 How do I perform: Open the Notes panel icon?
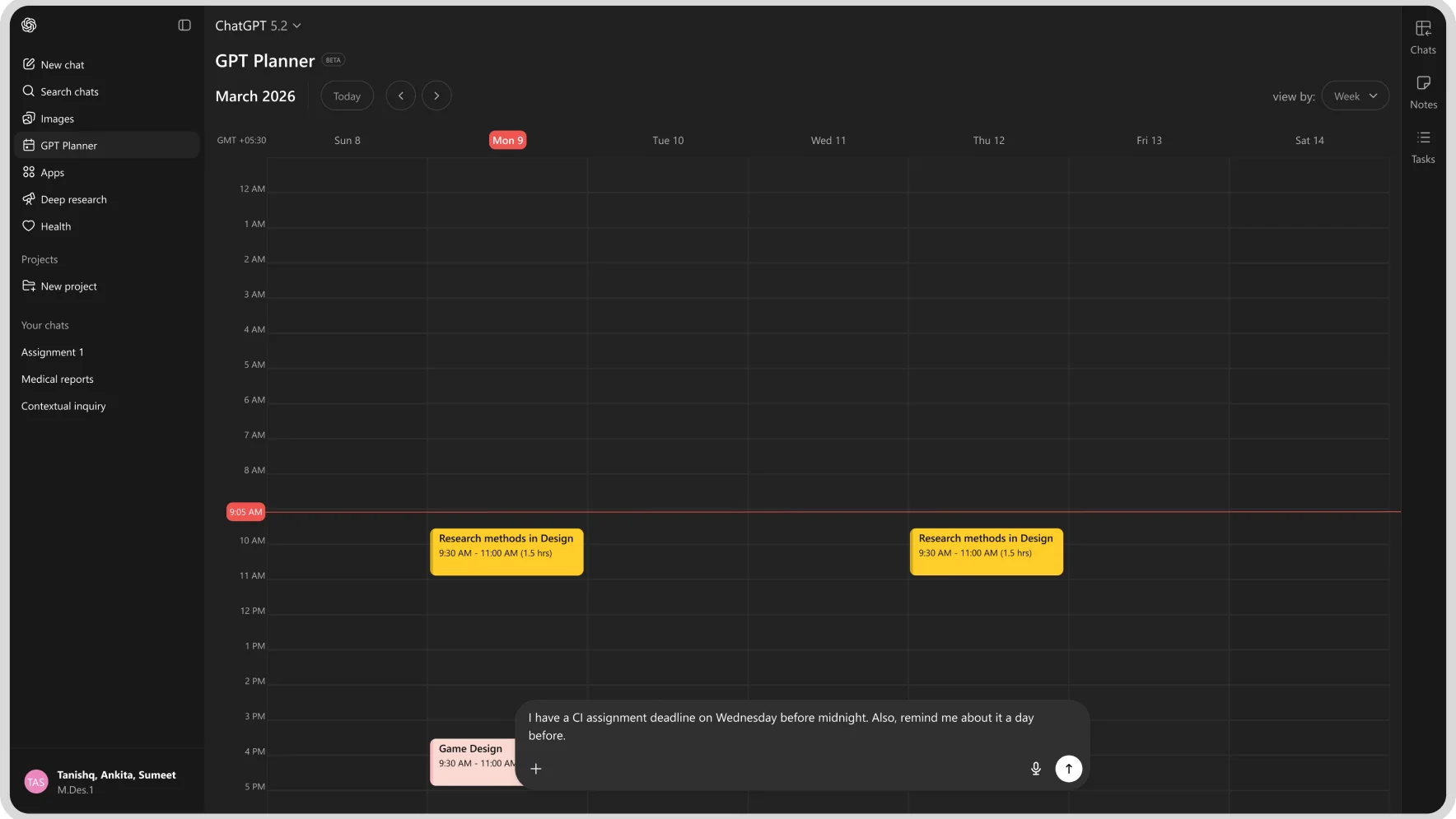pos(1423,92)
